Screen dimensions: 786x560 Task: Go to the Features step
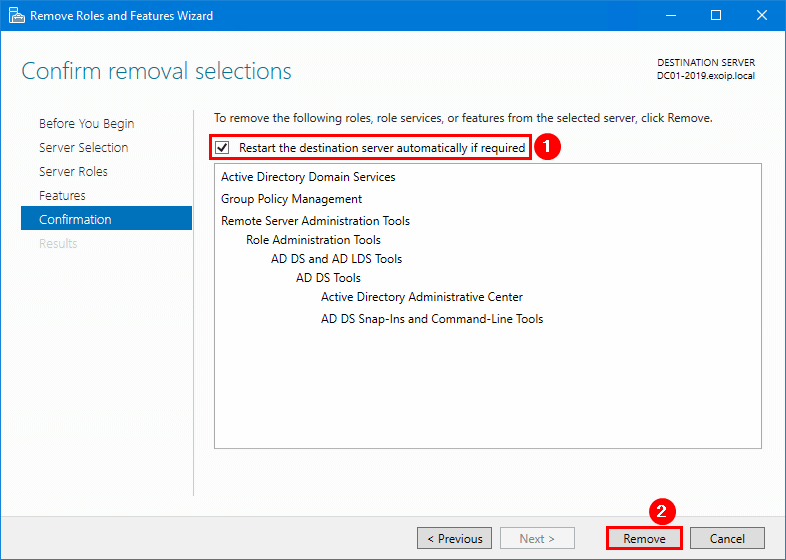[62, 196]
